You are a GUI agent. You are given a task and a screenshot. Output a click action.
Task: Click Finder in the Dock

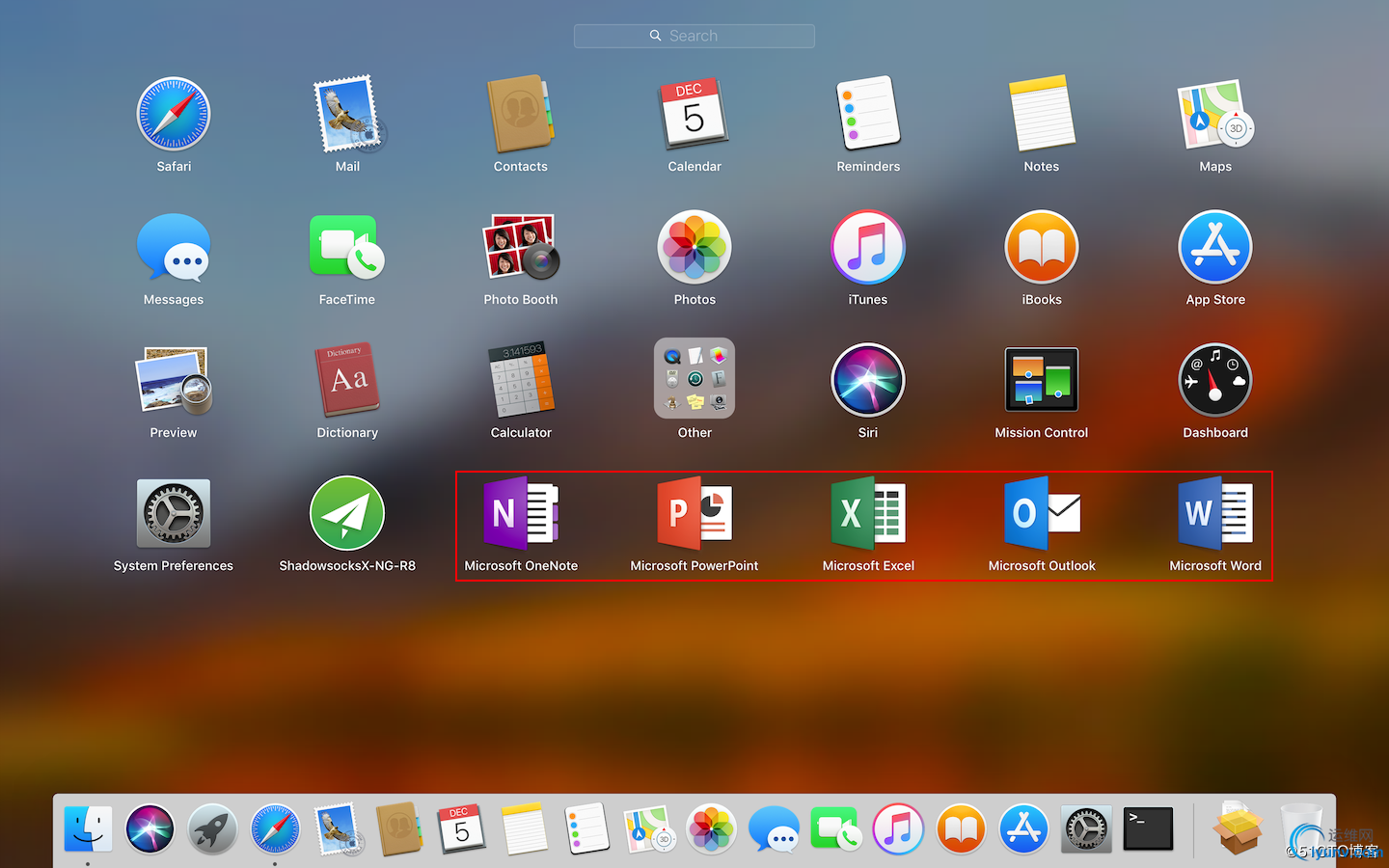click(x=88, y=829)
